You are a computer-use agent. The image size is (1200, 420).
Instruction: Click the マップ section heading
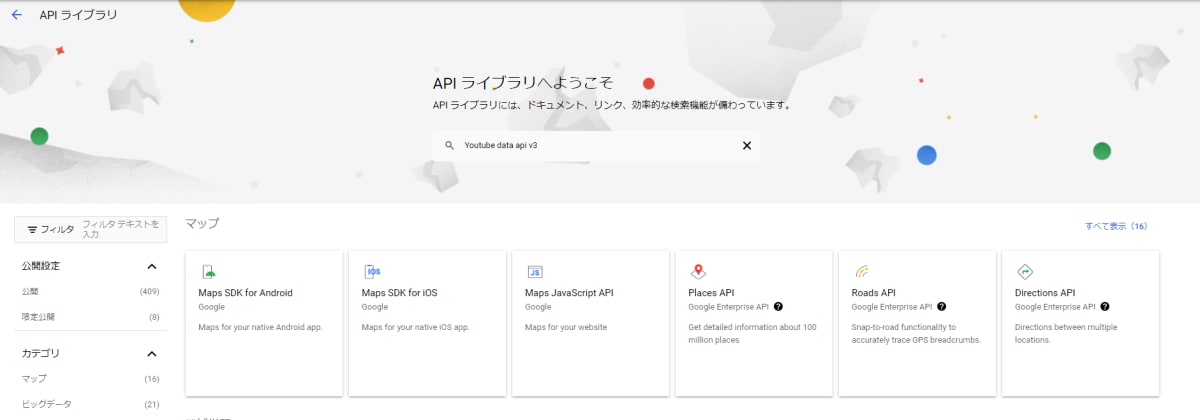(202, 223)
